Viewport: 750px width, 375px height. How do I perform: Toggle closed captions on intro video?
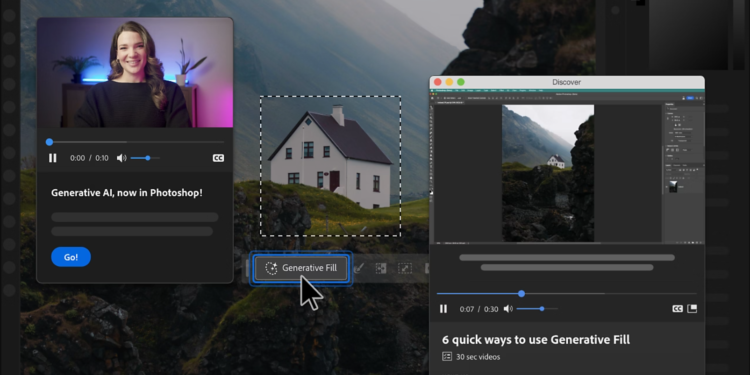tap(218, 158)
